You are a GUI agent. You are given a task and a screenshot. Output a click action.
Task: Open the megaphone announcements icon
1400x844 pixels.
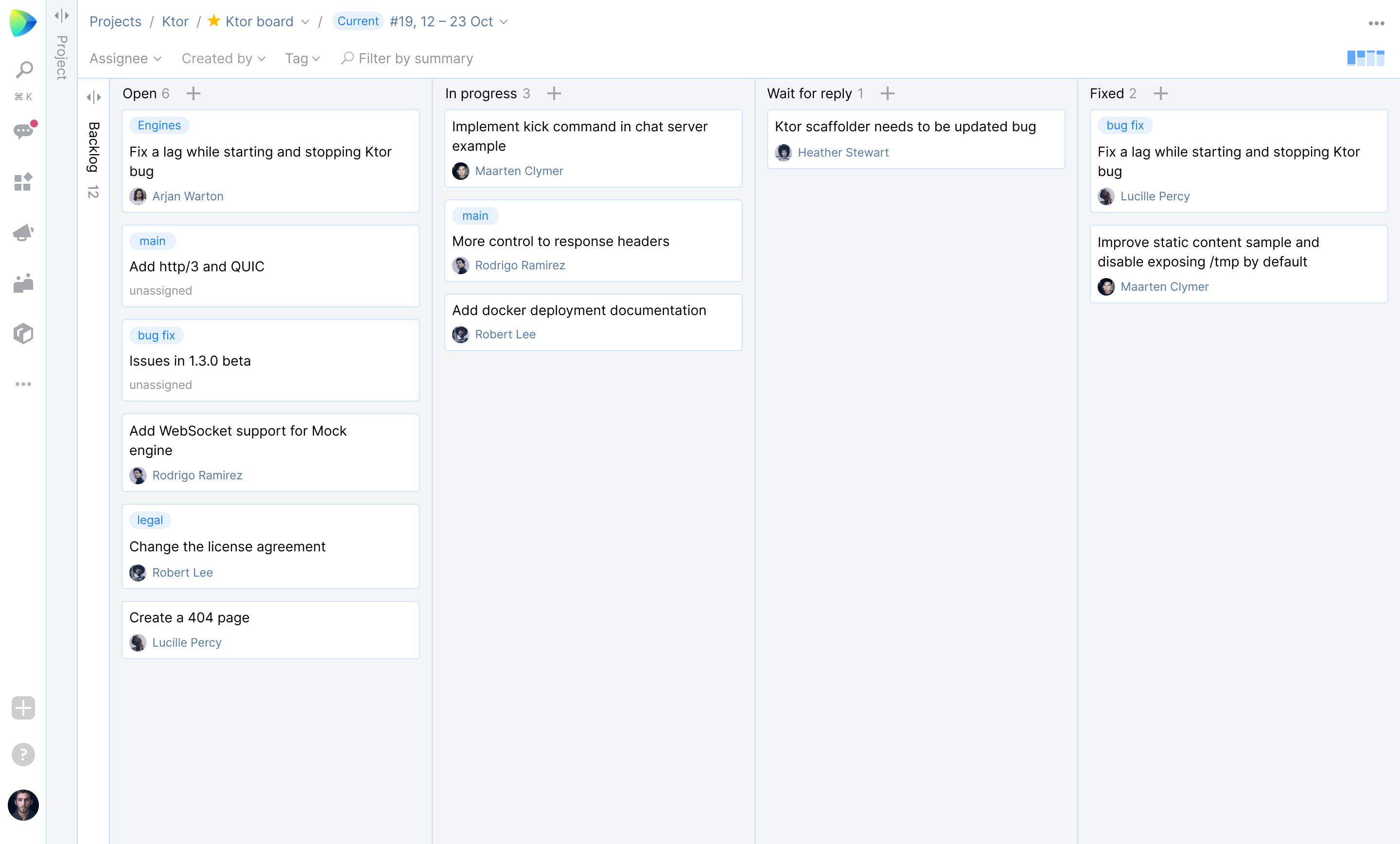click(23, 232)
